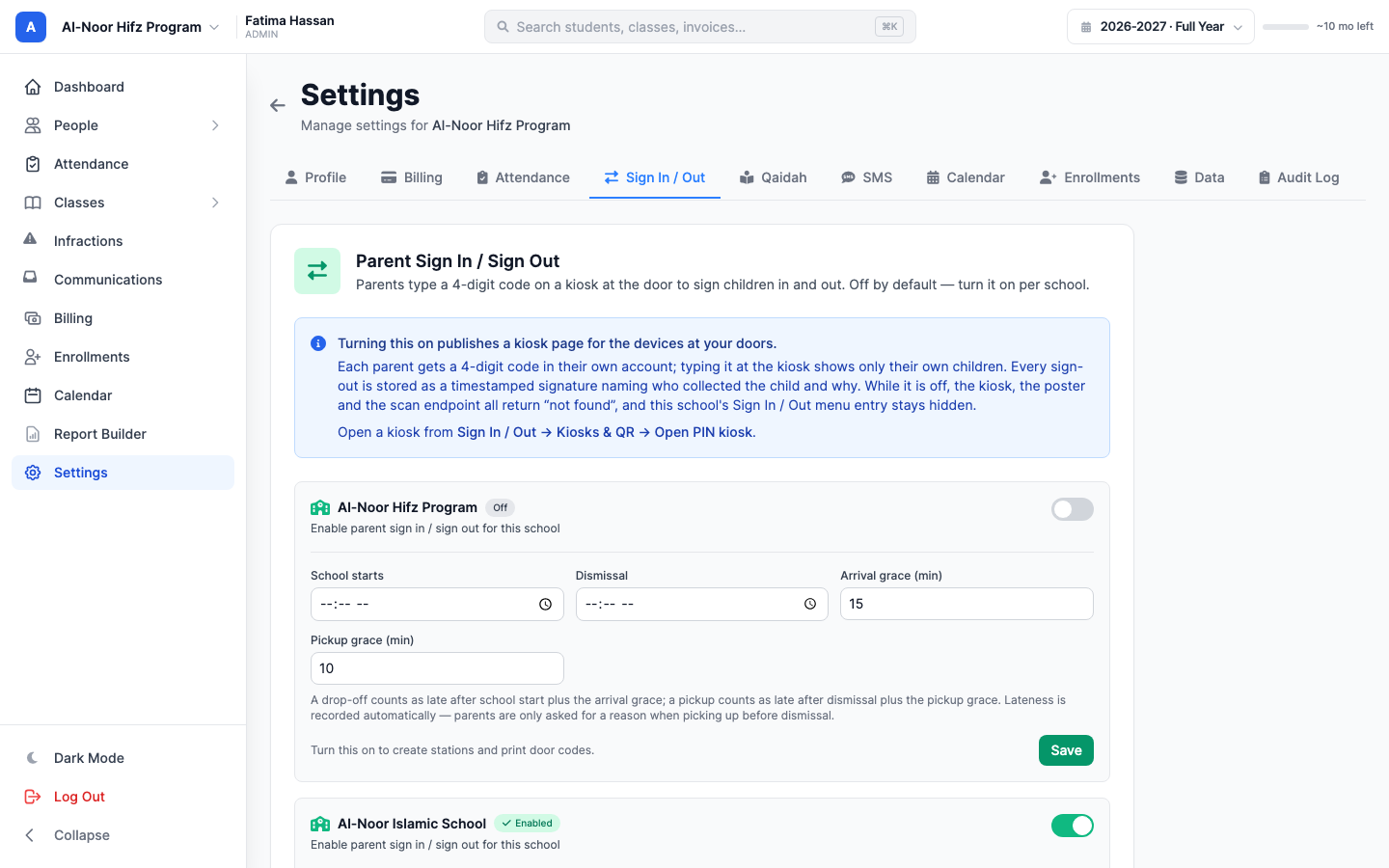Collapse the sidebar with Collapse button

click(x=68, y=835)
